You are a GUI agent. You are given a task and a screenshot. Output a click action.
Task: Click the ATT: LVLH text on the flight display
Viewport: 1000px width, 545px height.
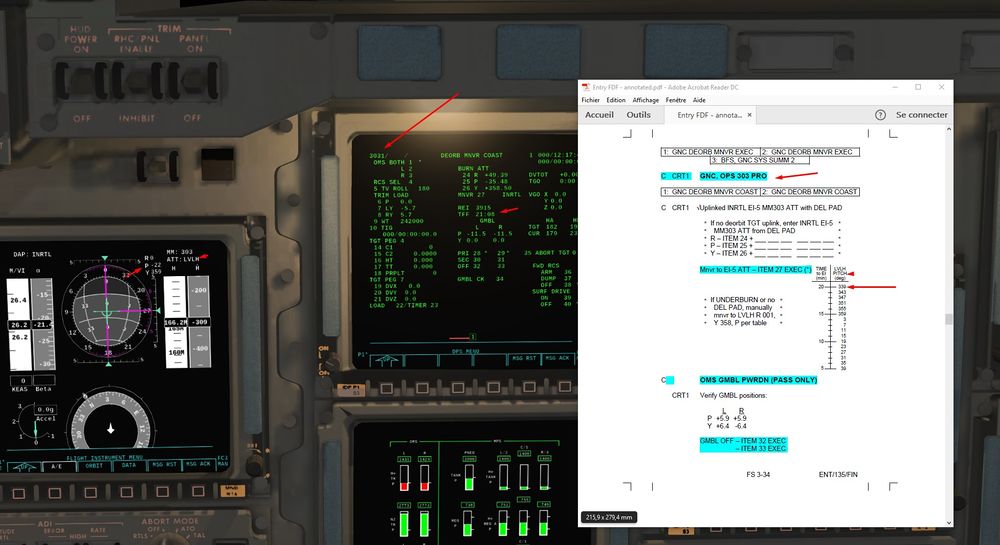click(x=183, y=259)
